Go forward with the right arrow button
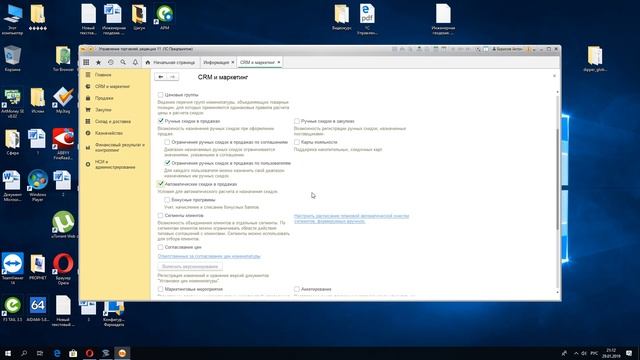 pyautogui.click(x=172, y=77)
